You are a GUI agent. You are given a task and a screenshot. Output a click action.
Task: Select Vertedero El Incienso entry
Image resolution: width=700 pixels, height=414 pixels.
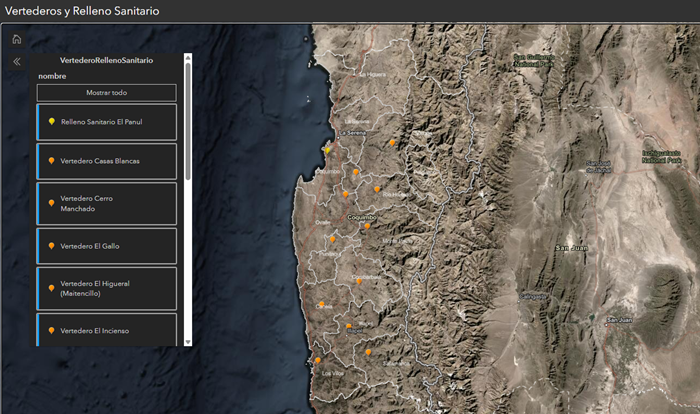point(107,330)
